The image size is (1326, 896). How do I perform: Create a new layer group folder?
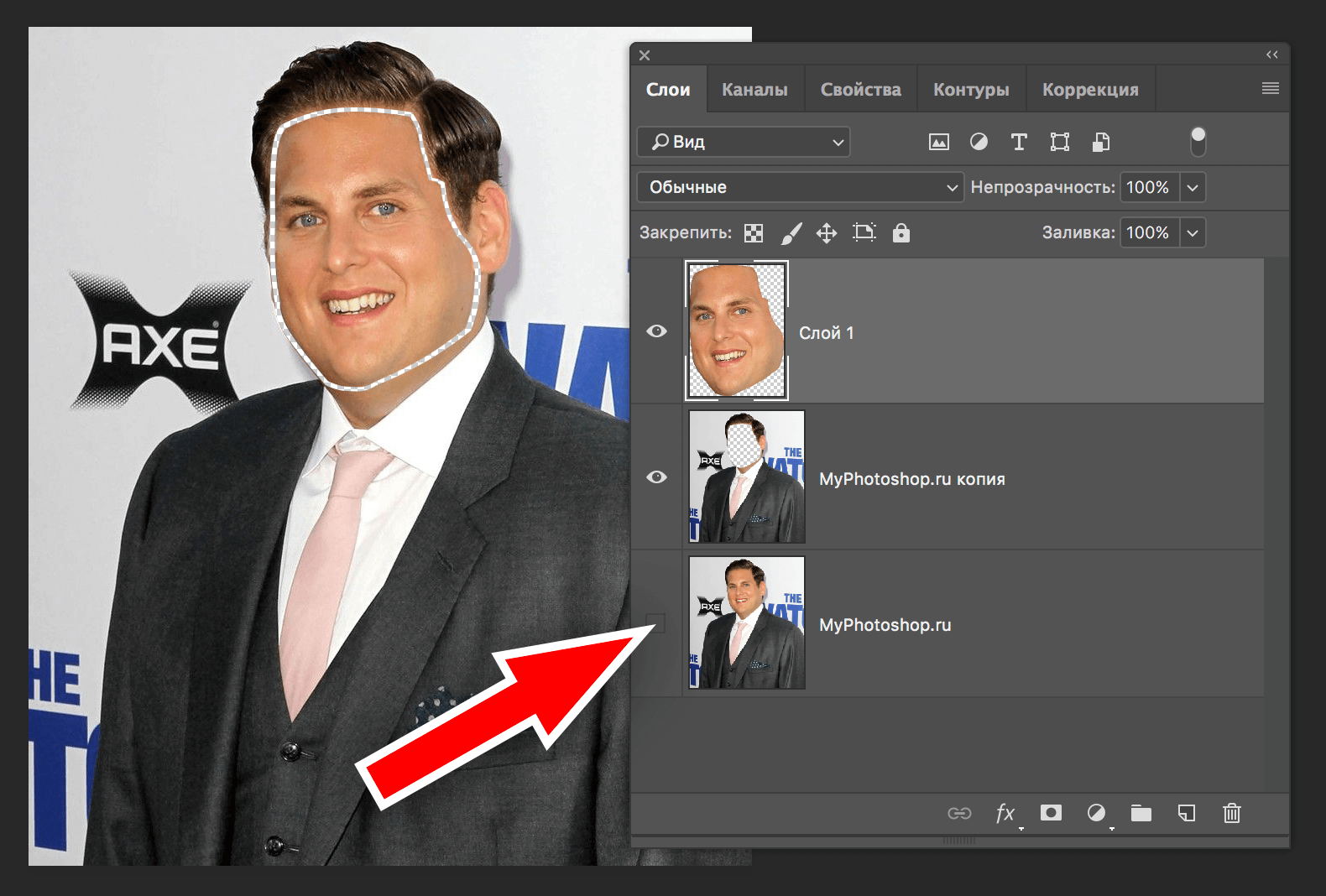(1141, 813)
